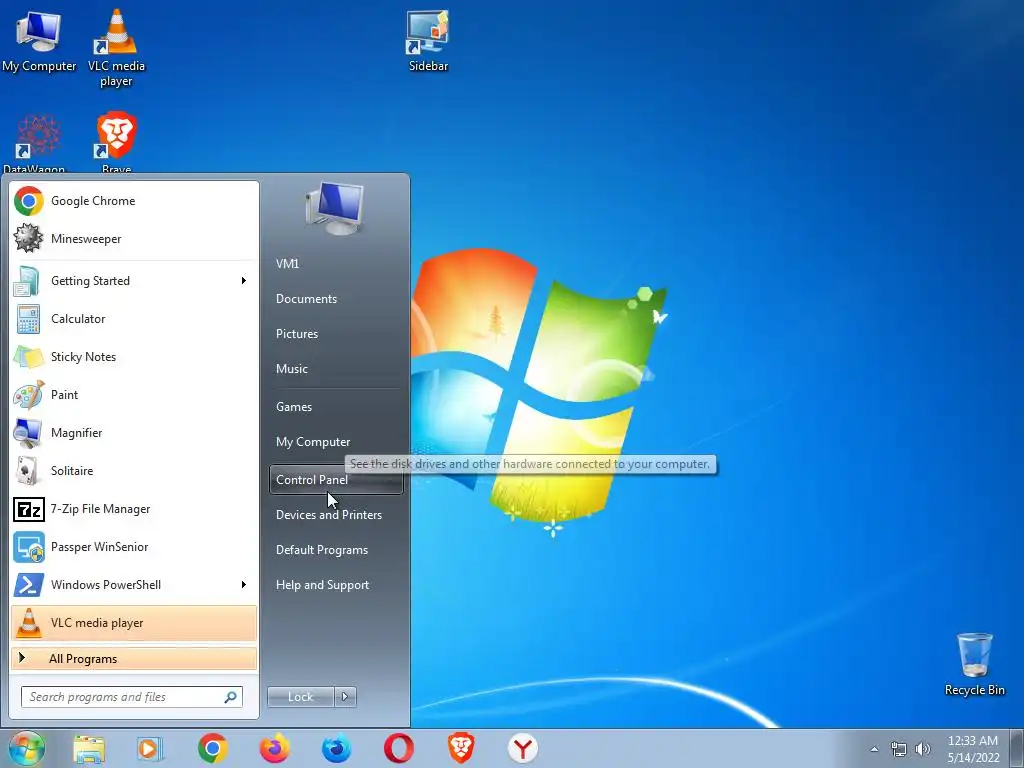Open Documents from the Start menu
1024x768 pixels.
point(336,298)
